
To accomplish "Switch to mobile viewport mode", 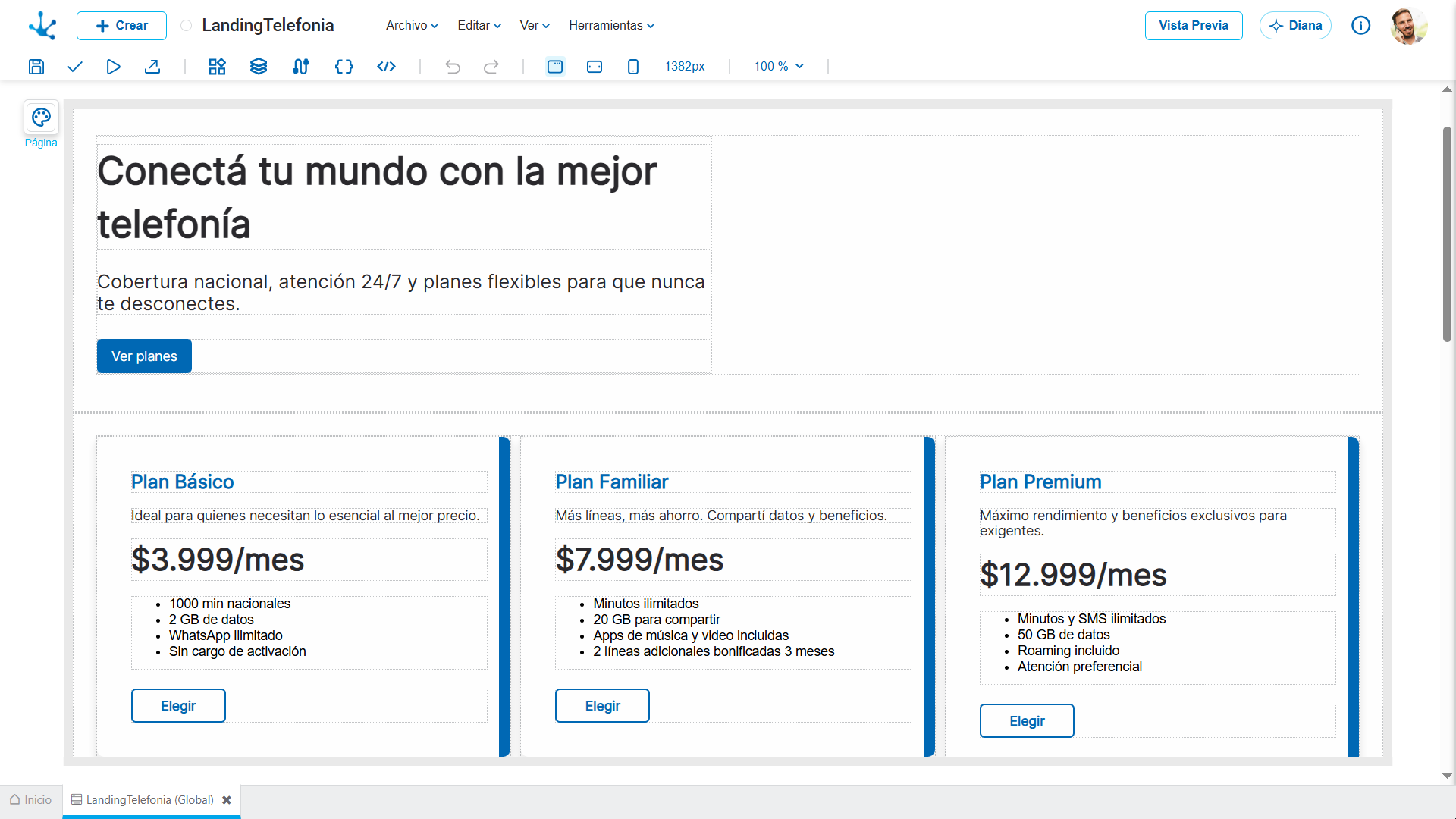I will point(633,67).
